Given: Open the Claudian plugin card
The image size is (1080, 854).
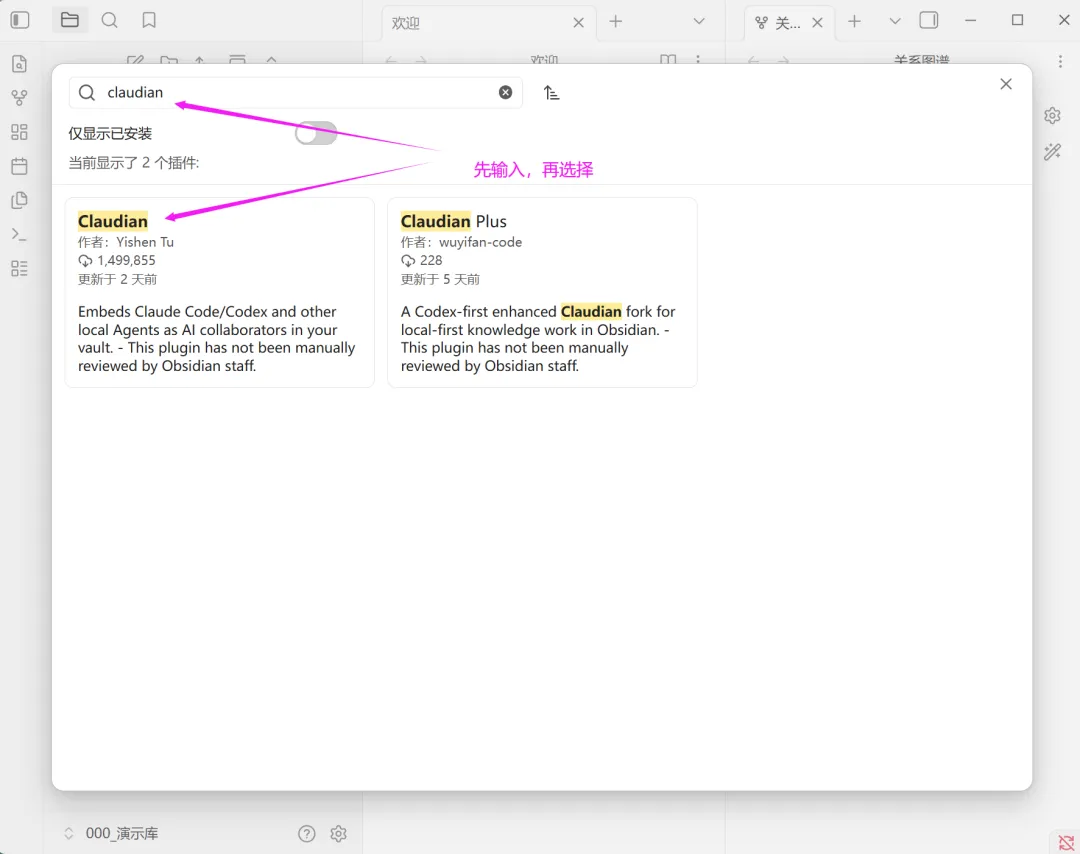Looking at the screenshot, I should pos(220,292).
